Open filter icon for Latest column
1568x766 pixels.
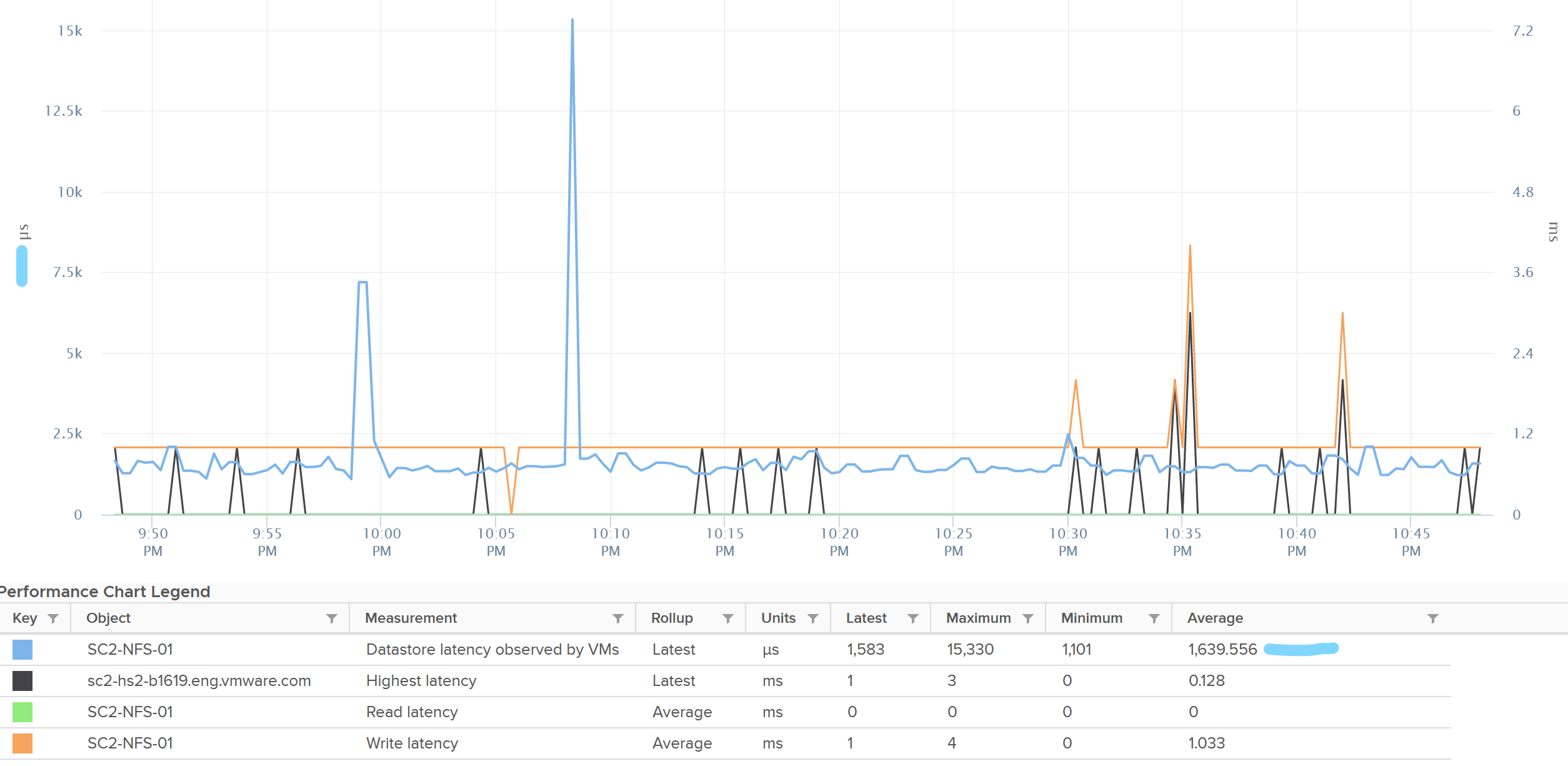(913, 618)
